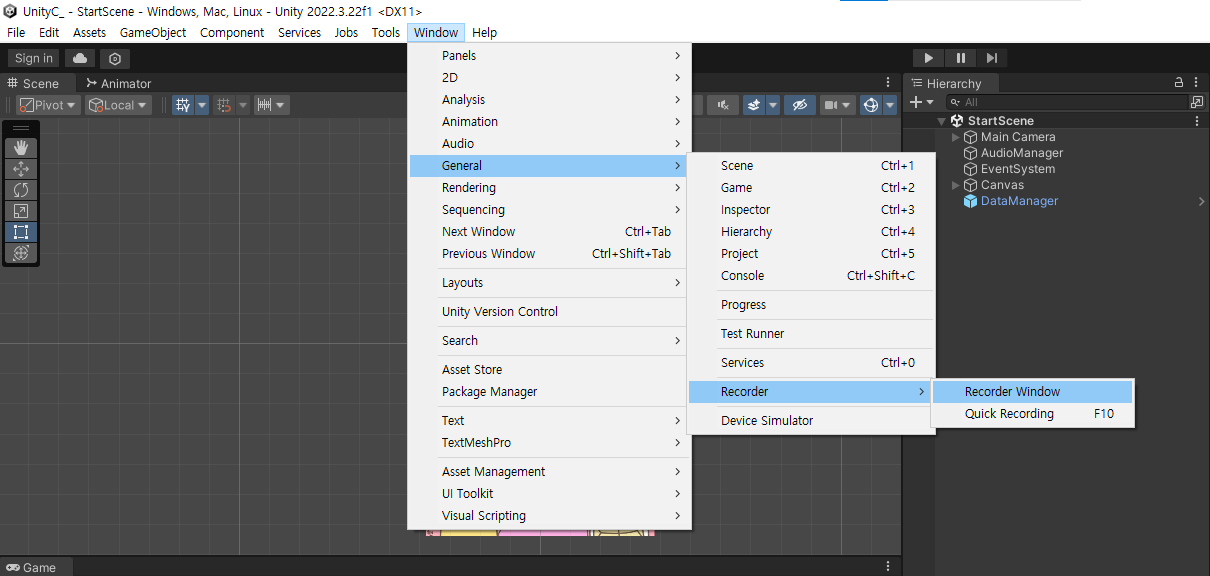This screenshot has width=1210, height=576.
Task: Toggle hidden objects visibility eye icon
Action: tap(799, 105)
